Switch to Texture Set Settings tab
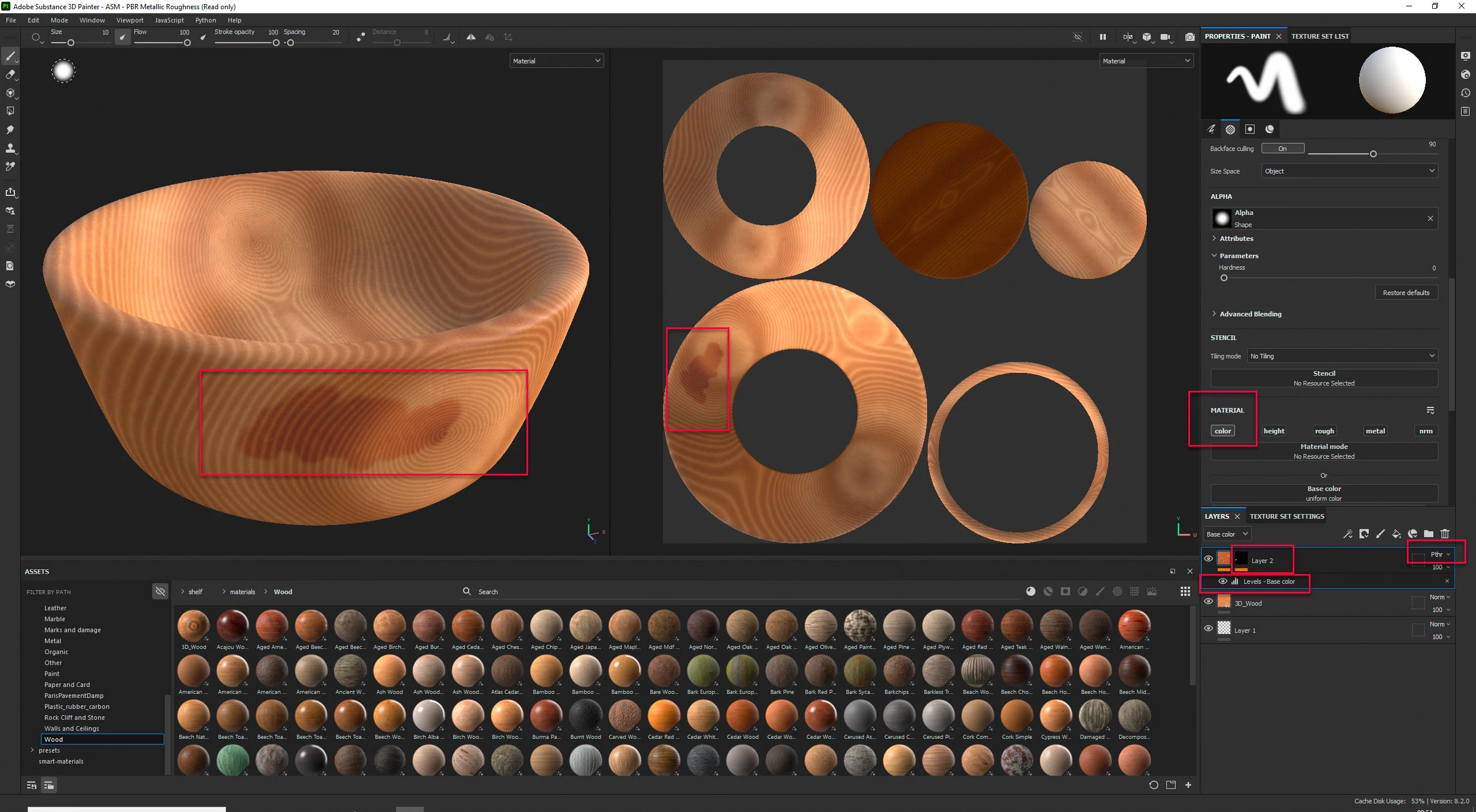This screenshot has width=1476, height=812. point(1286,516)
